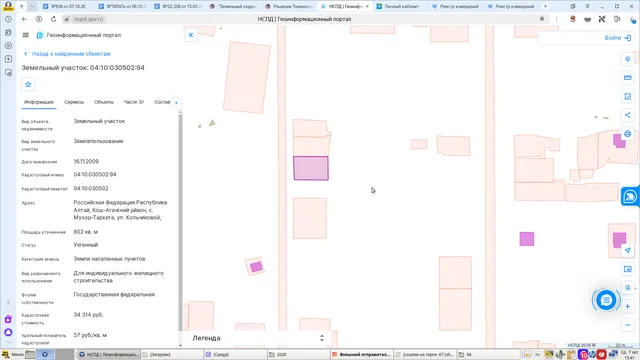Click the taskbar clock showing 15:41
Viewport: 640px width, 360px height.
[x=629, y=354]
